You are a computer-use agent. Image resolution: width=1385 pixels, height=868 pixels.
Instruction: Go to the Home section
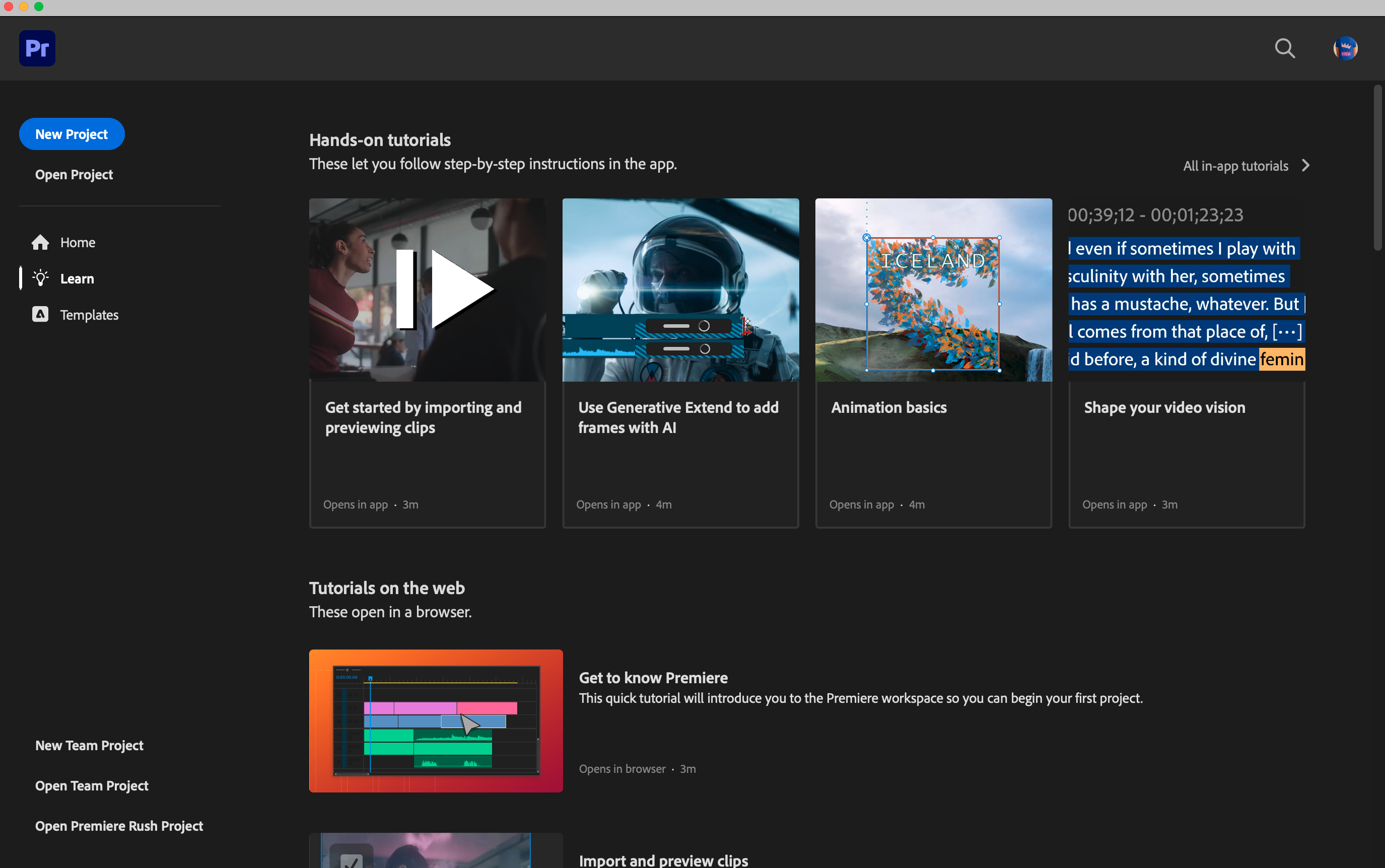click(78, 242)
